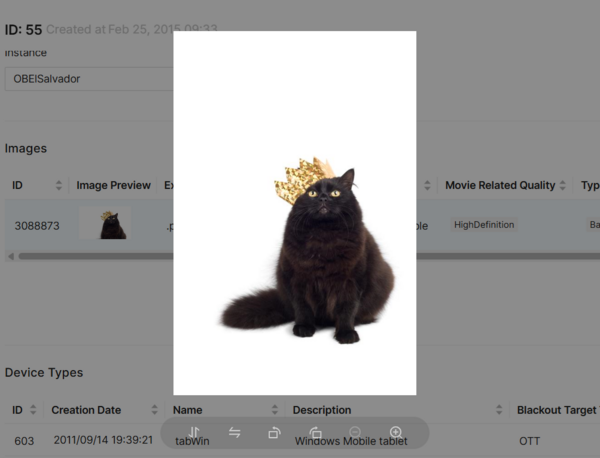Viewport: 600px width, 458px height.
Task: Sort Device Types by Description column
Action: pos(498,410)
